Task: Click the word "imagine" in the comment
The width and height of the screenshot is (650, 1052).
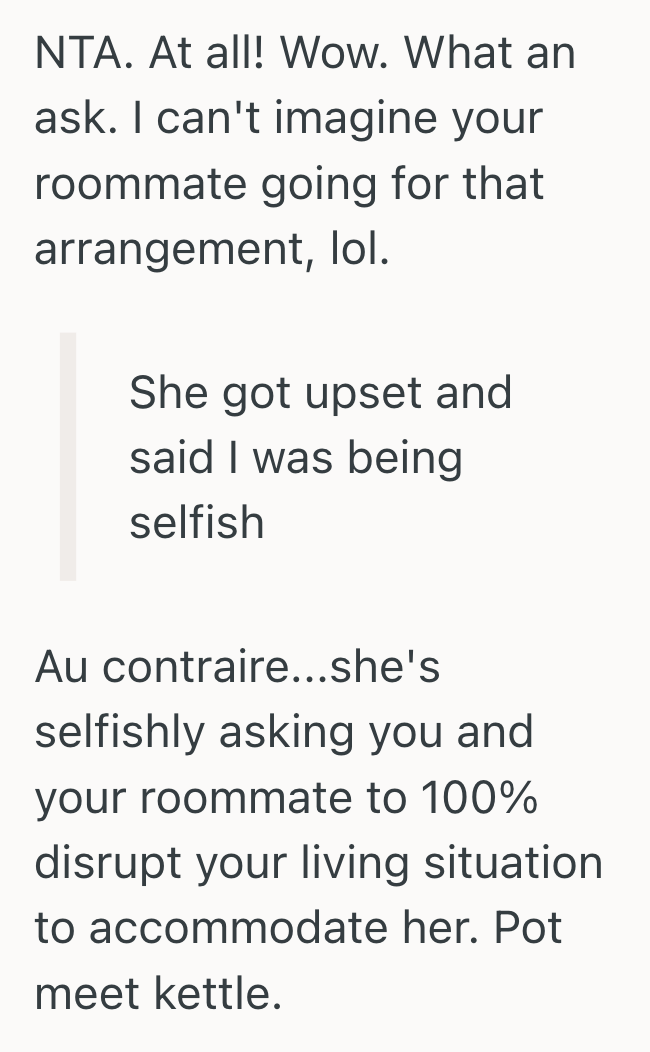Action: pyautogui.click(x=324, y=120)
